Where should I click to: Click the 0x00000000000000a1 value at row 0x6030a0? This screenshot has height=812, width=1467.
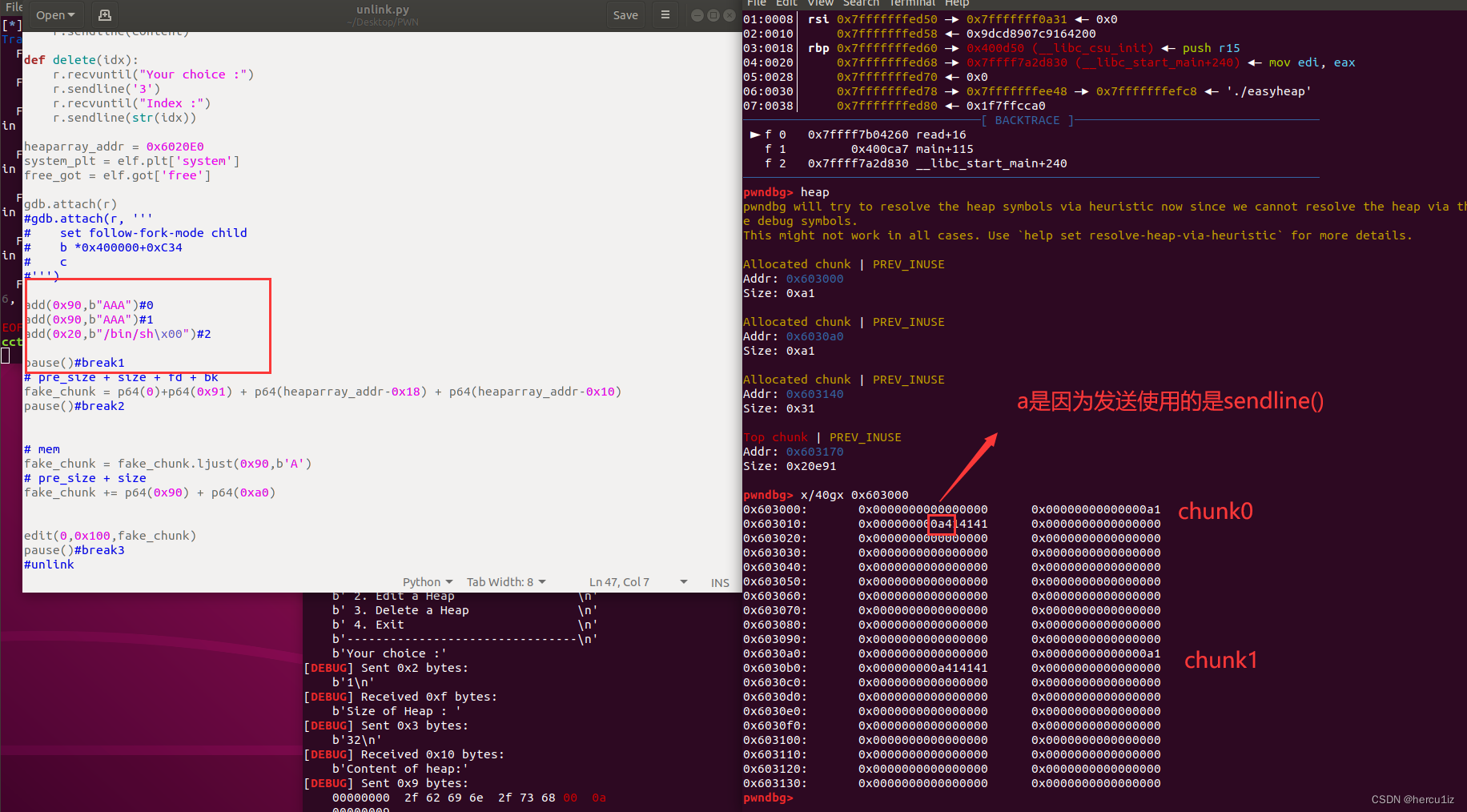pyautogui.click(x=1096, y=653)
